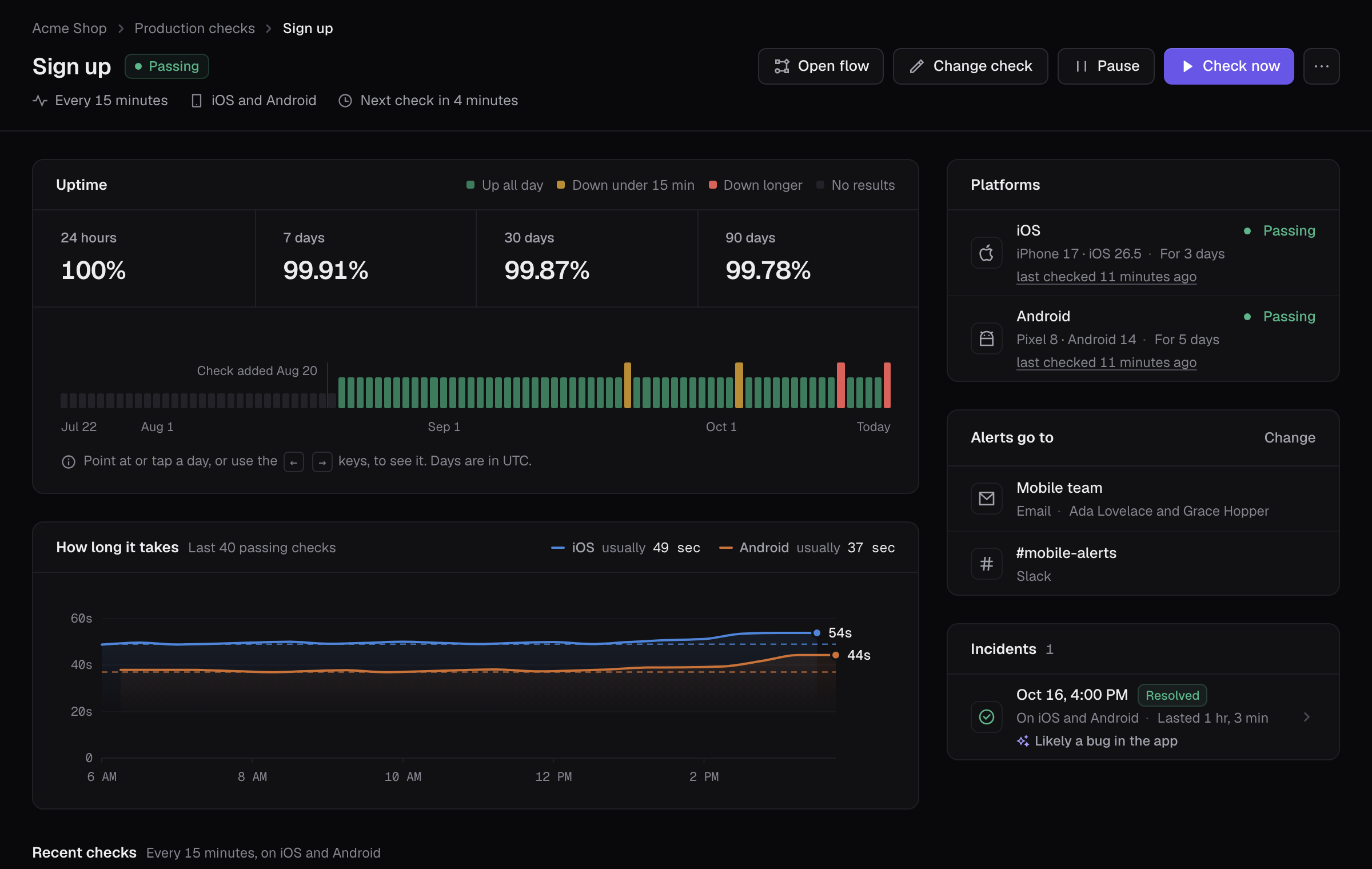Screen dimensions: 1372x869
Task: Open the more options ellipsis menu
Action: [x=1321, y=66]
